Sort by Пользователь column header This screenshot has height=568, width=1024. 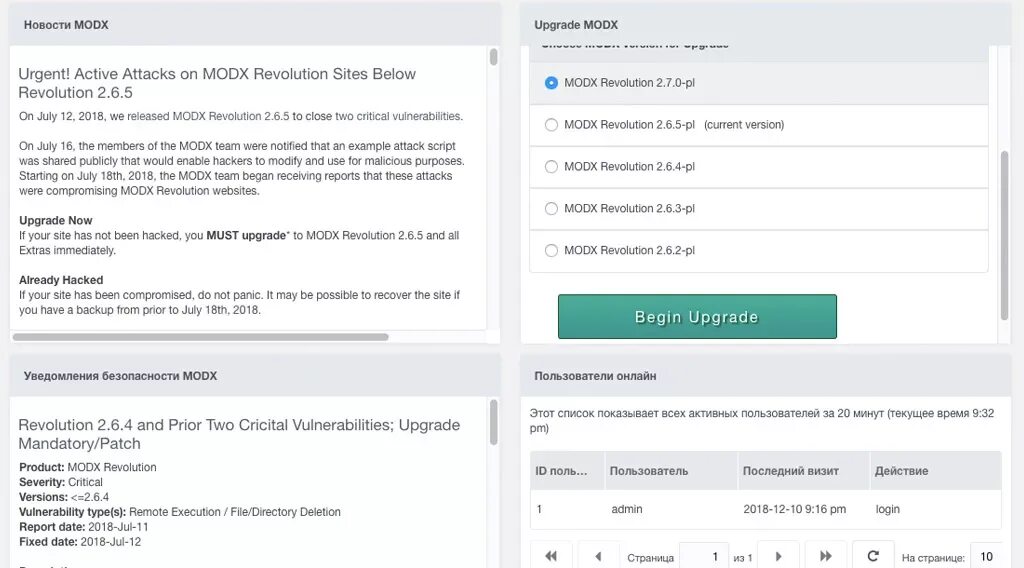coord(671,471)
